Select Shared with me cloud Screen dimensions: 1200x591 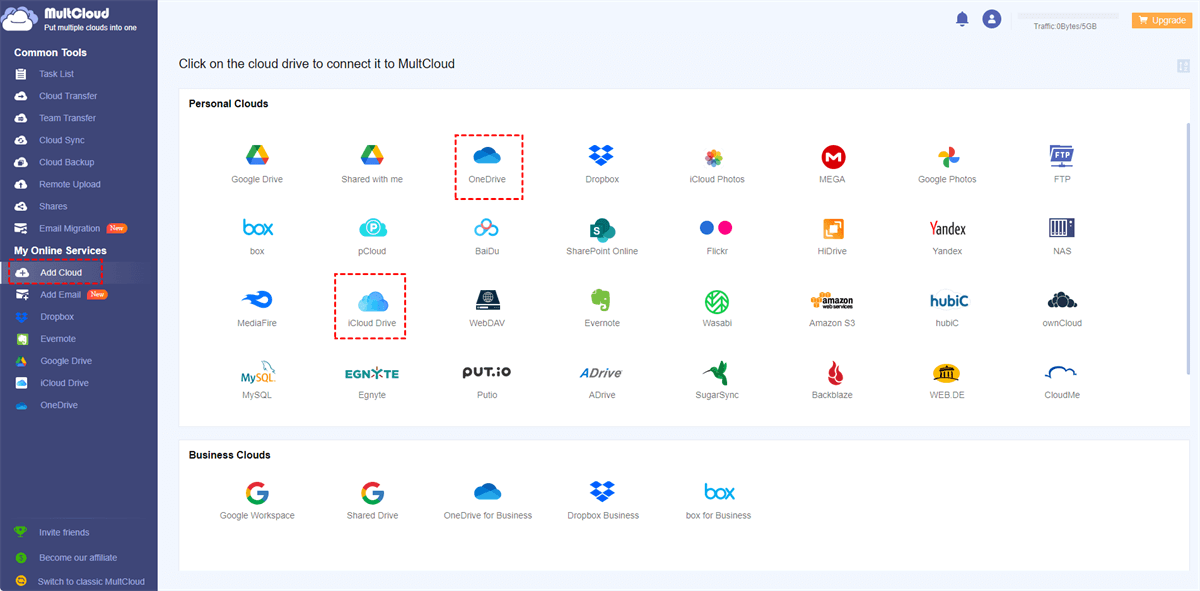click(x=372, y=165)
